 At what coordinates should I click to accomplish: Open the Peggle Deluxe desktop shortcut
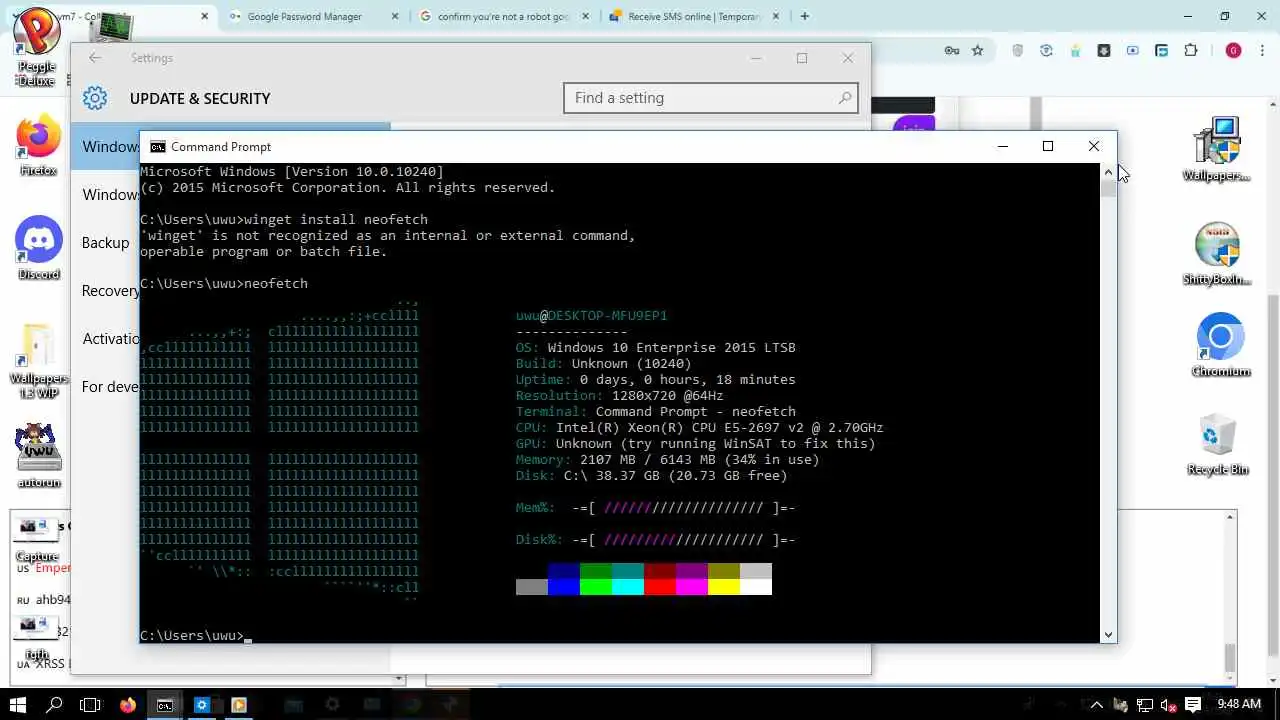(38, 45)
